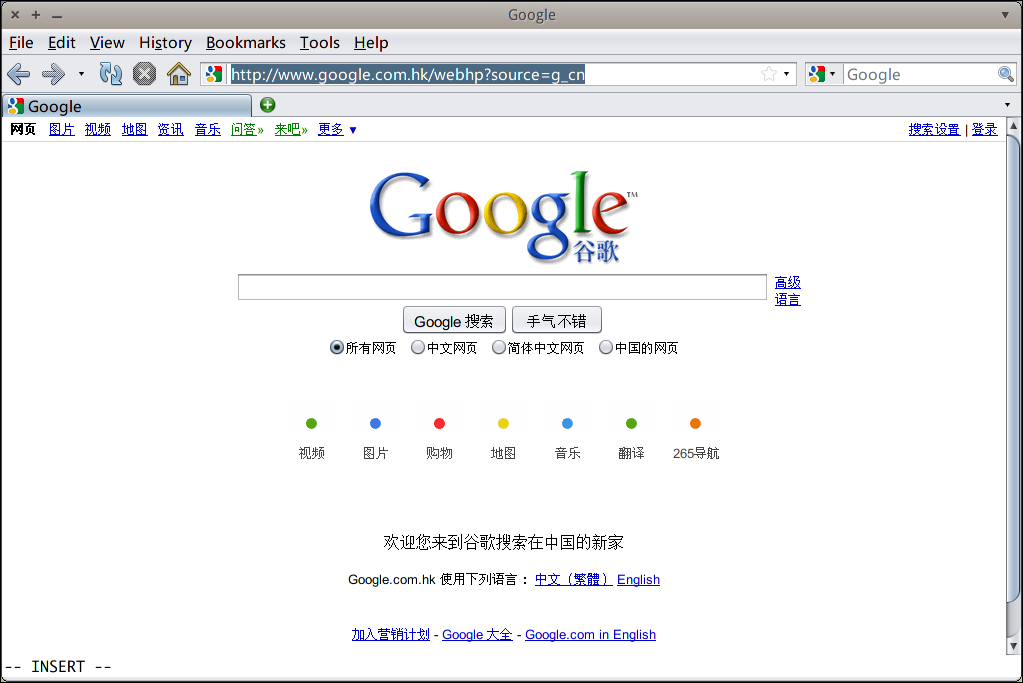Open the 加入营销计划 link
The image size is (1023, 683).
(391, 634)
